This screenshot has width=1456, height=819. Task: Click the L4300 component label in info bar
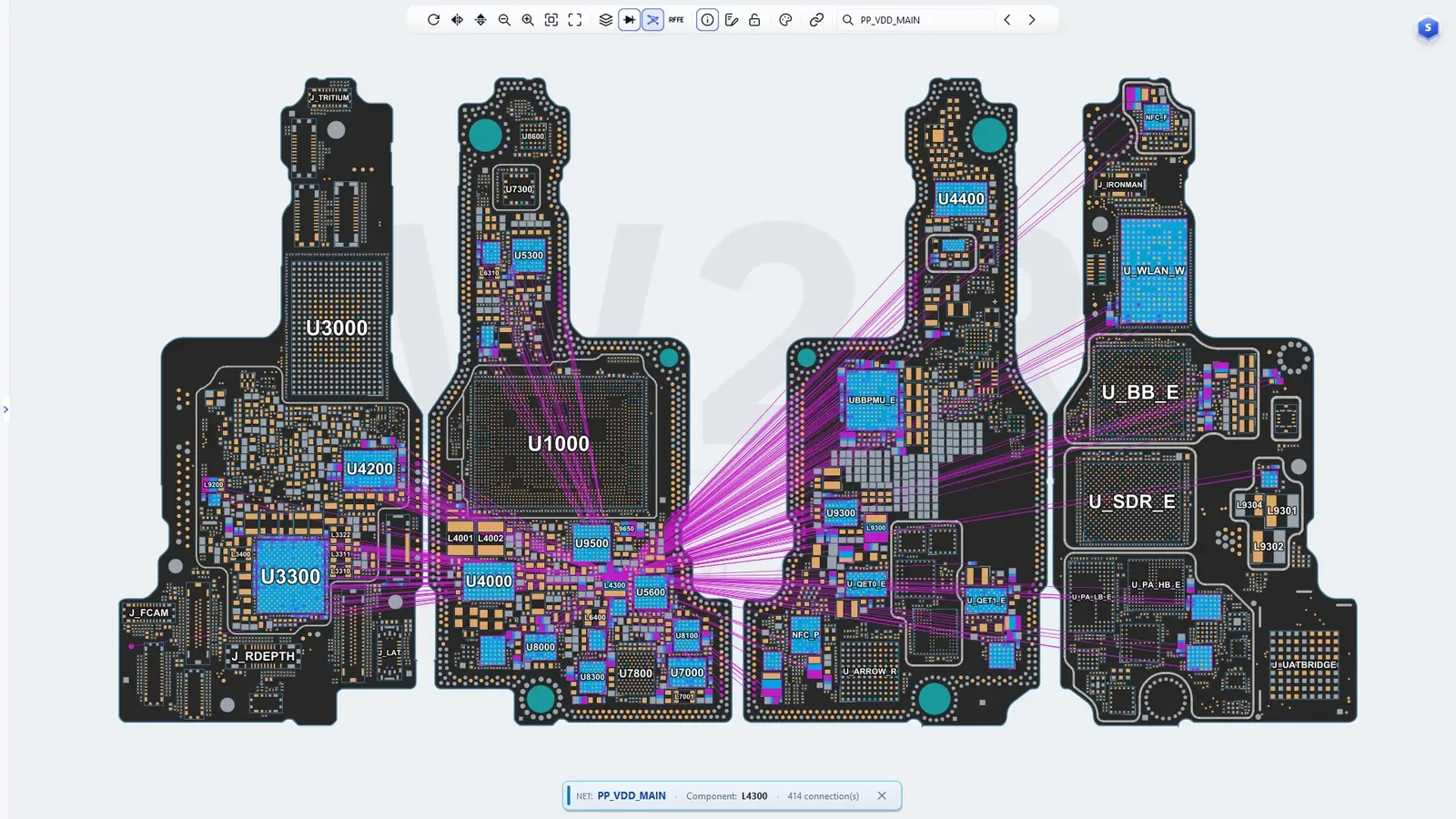coord(754,795)
